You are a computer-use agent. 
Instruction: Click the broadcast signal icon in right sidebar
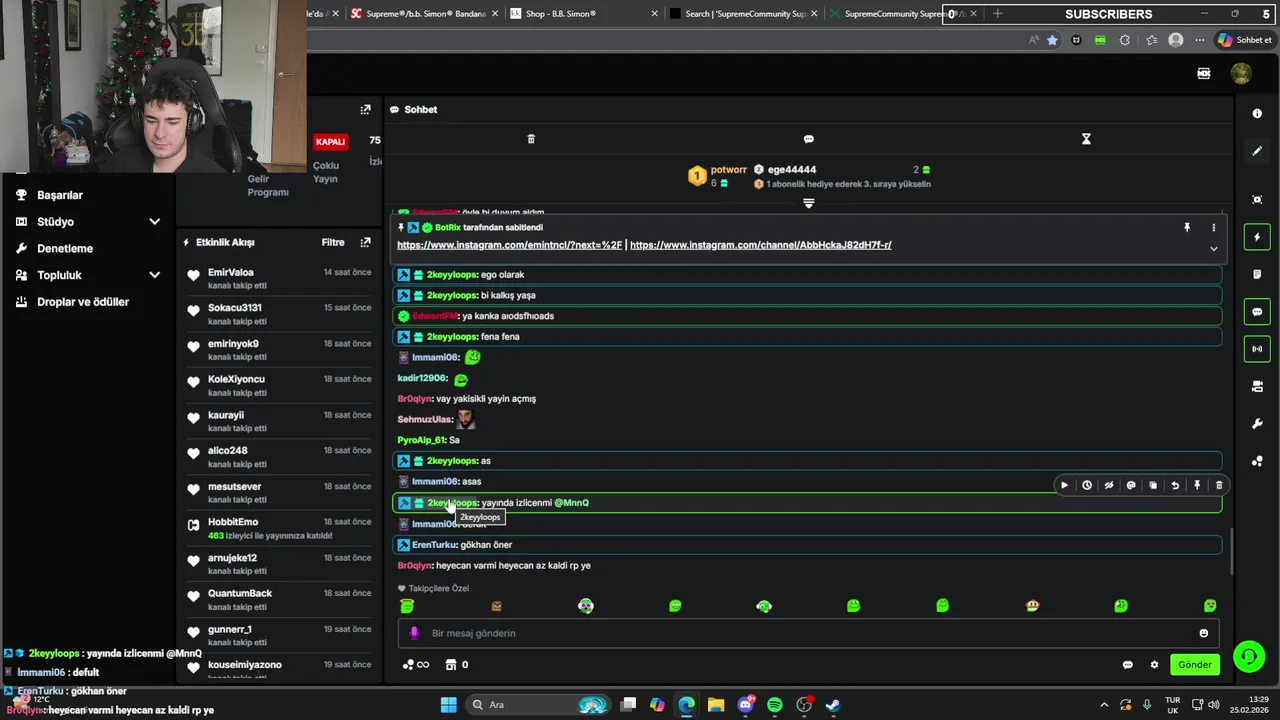pyautogui.click(x=1257, y=349)
